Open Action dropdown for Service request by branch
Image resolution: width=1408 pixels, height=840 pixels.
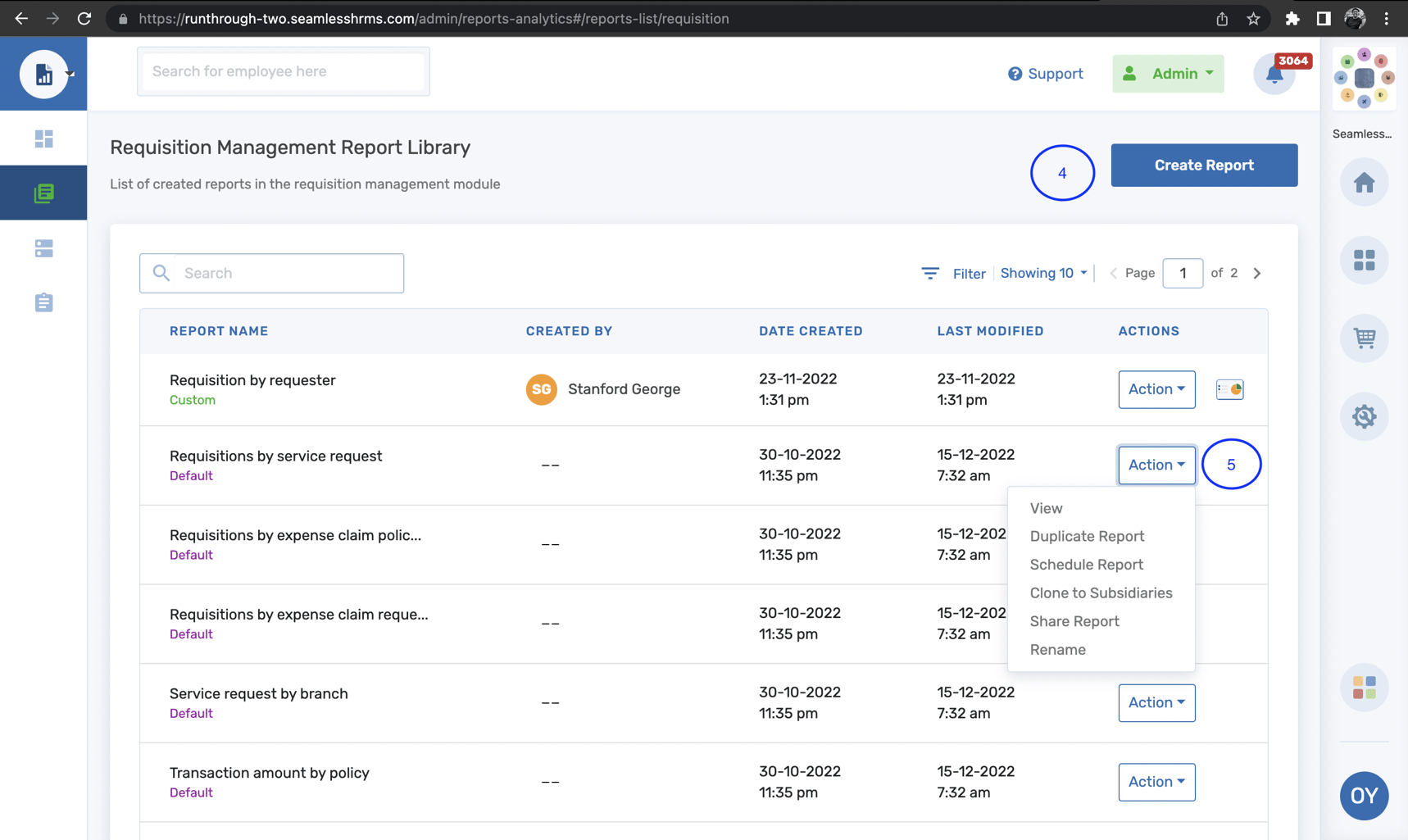(x=1156, y=702)
